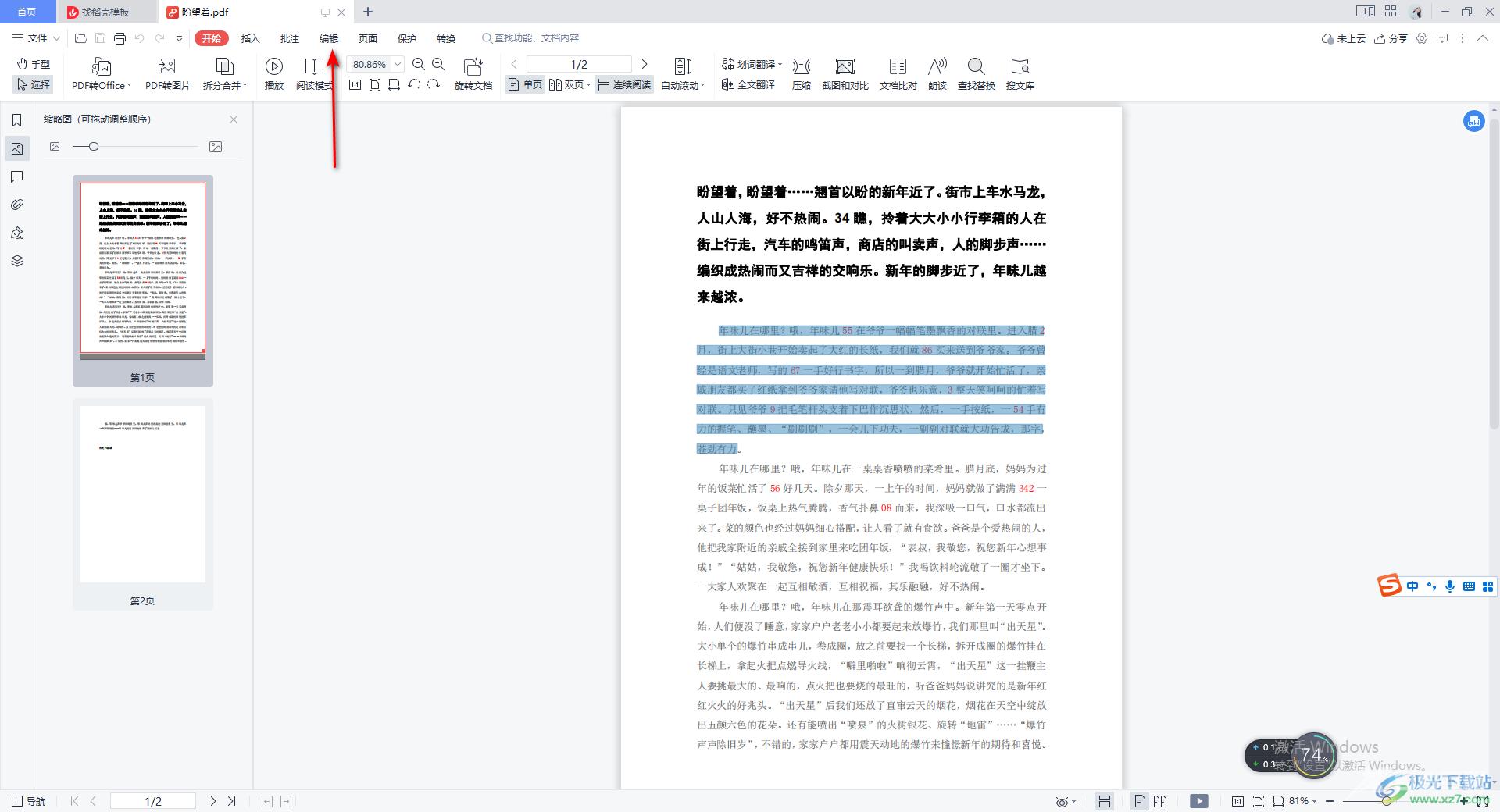Toggle the Thumbnails panel icon in the sidebar
The height and width of the screenshot is (812, 1500).
(x=16, y=148)
